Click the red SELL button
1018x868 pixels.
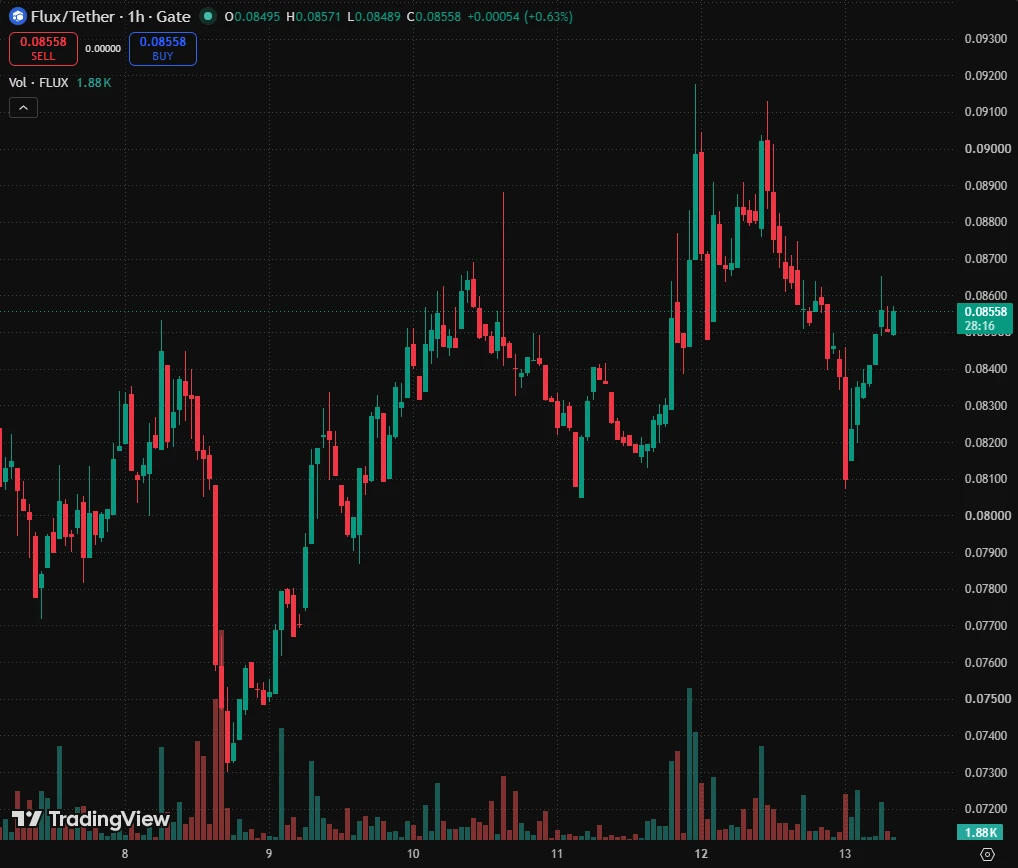tap(43, 49)
